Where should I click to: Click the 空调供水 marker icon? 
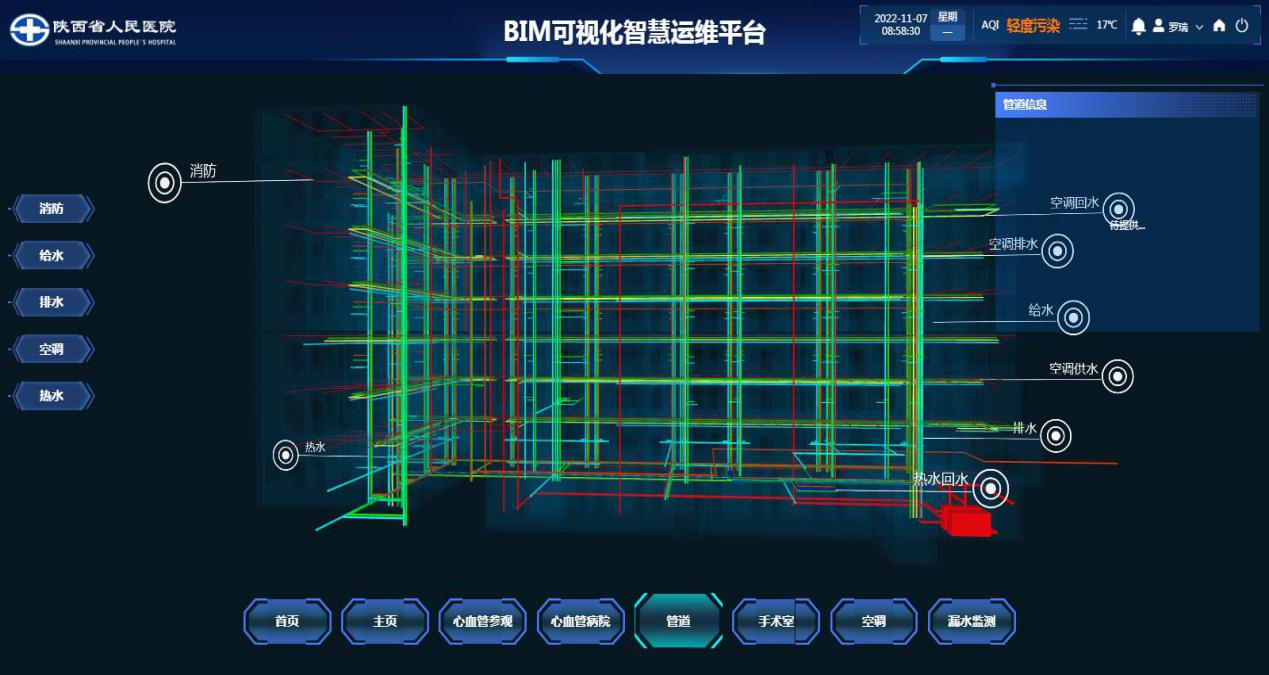[x=1118, y=376]
